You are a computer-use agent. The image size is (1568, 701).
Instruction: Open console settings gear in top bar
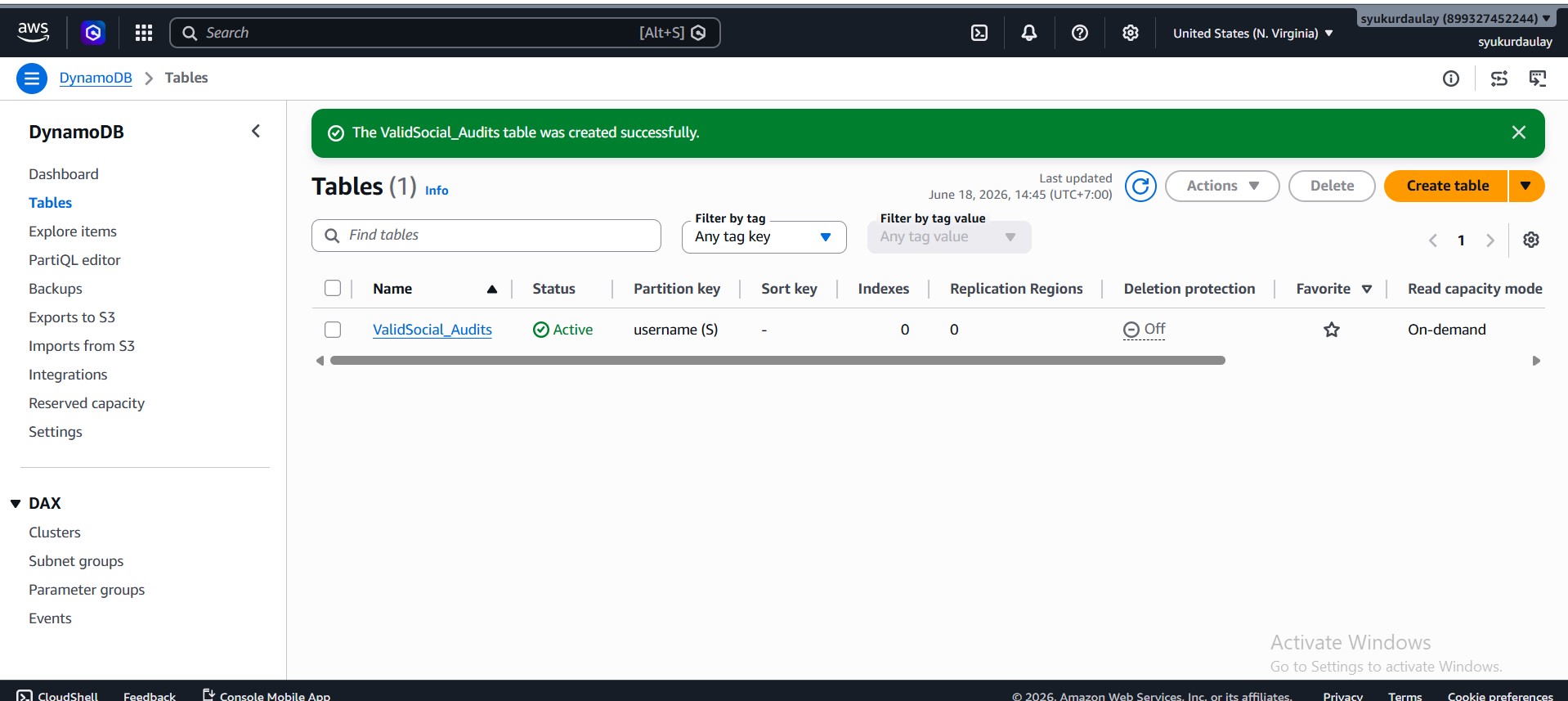pyautogui.click(x=1131, y=33)
